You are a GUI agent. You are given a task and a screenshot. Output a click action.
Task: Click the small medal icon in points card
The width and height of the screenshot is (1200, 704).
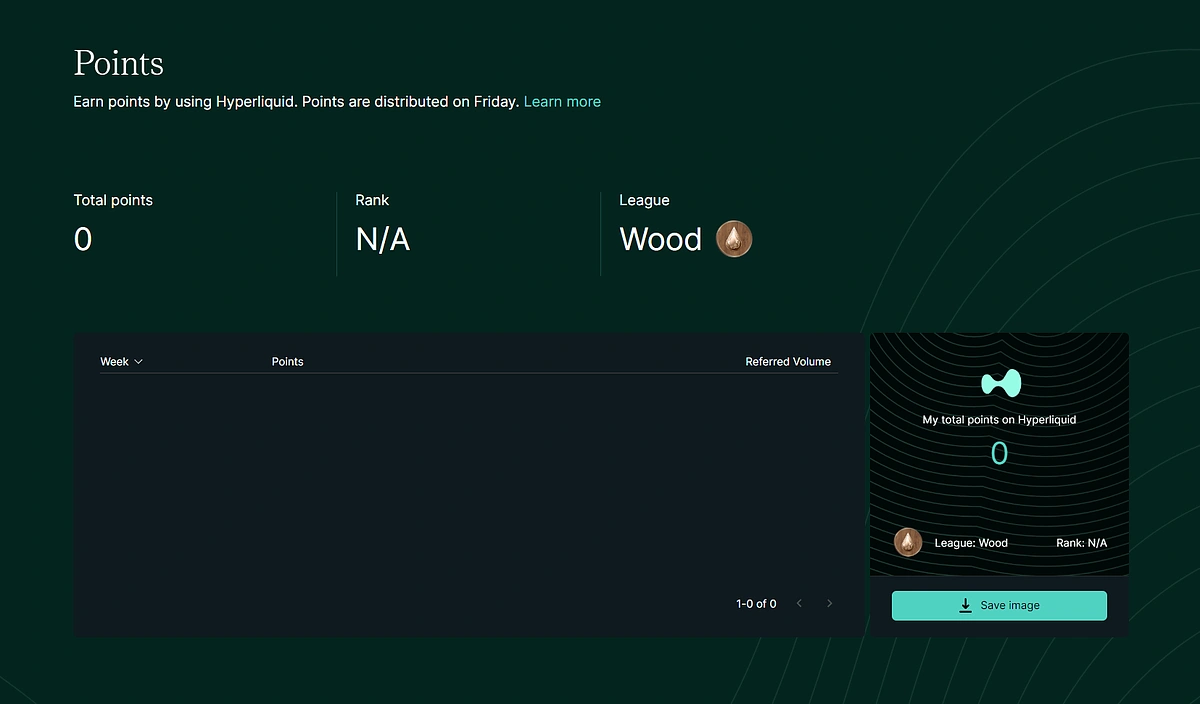pos(908,542)
